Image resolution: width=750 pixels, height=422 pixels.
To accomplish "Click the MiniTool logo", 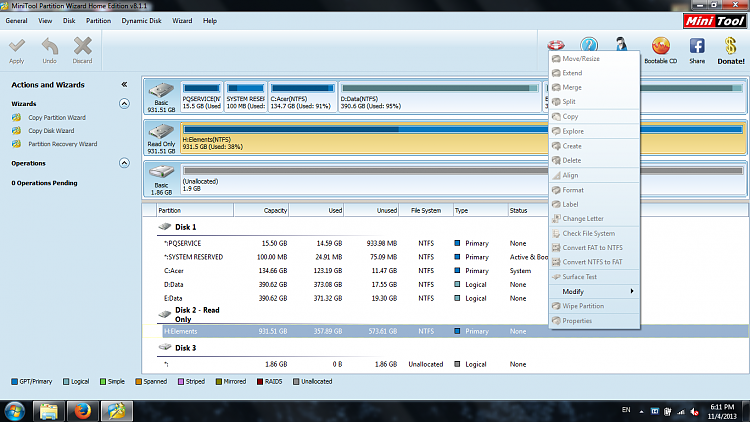I will coord(715,21).
